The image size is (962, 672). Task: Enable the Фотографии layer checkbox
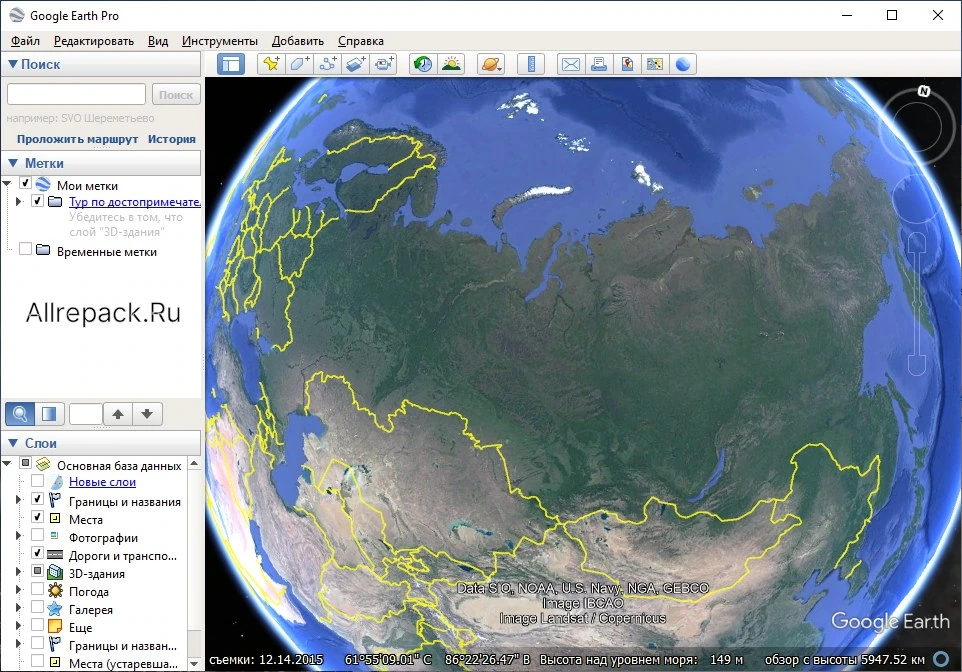pyautogui.click(x=37, y=535)
